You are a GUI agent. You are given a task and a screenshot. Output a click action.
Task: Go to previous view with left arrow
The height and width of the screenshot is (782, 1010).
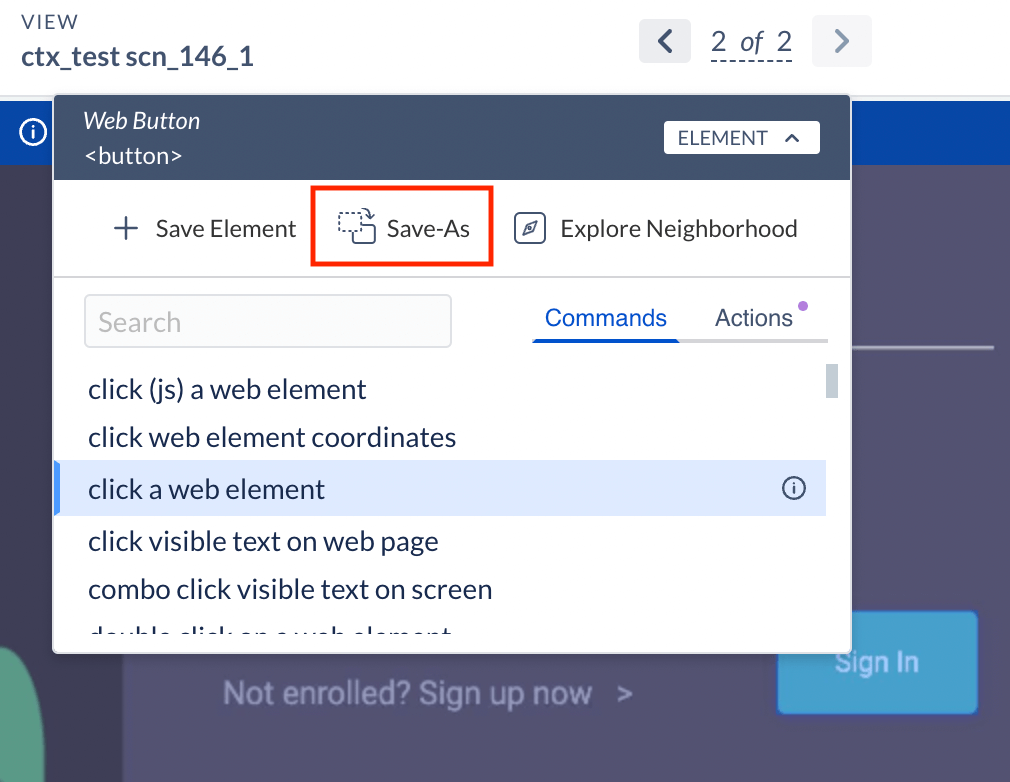pyautogui.click(x=665, y=41)
